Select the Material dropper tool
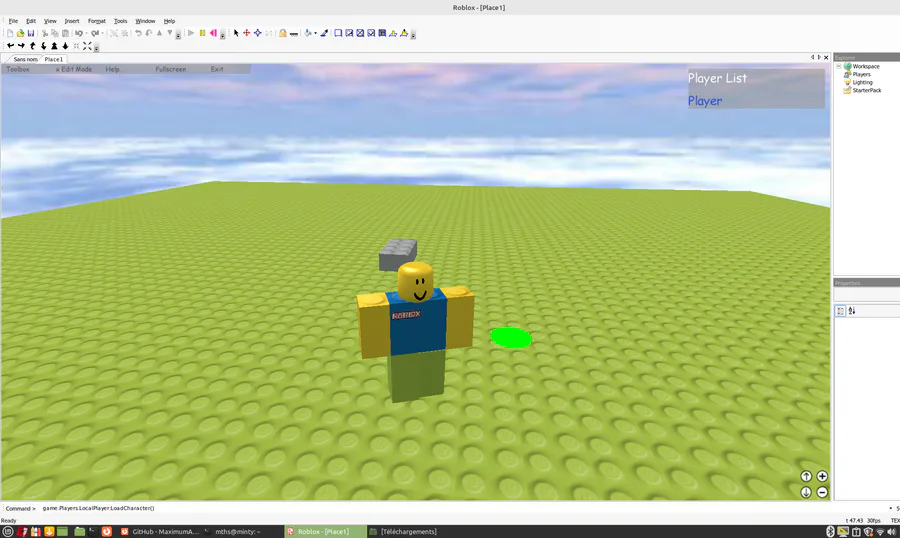This screenshot has height=538, width=900. pos(324,33)
